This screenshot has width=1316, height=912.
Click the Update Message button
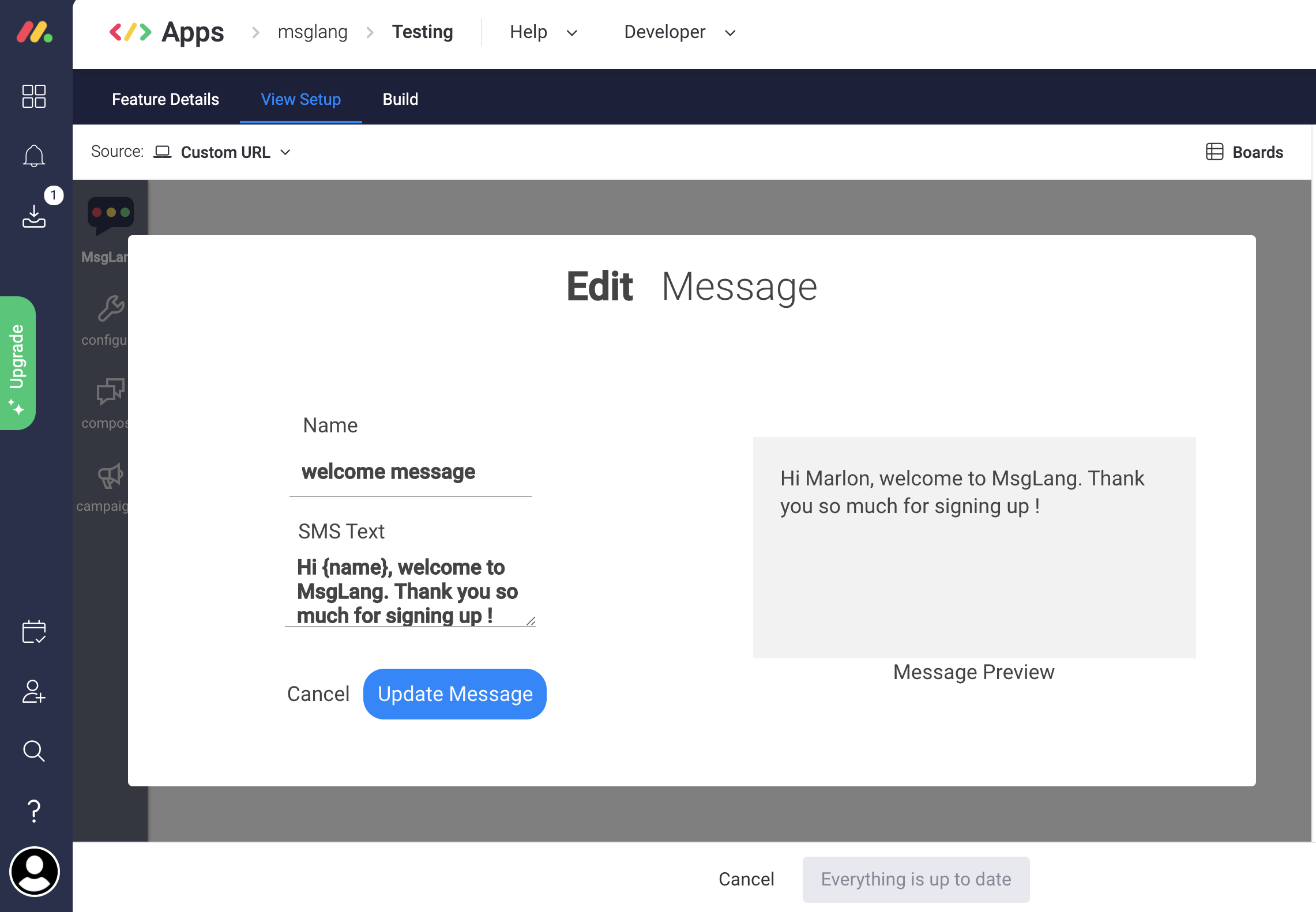(x=455, y=694)
